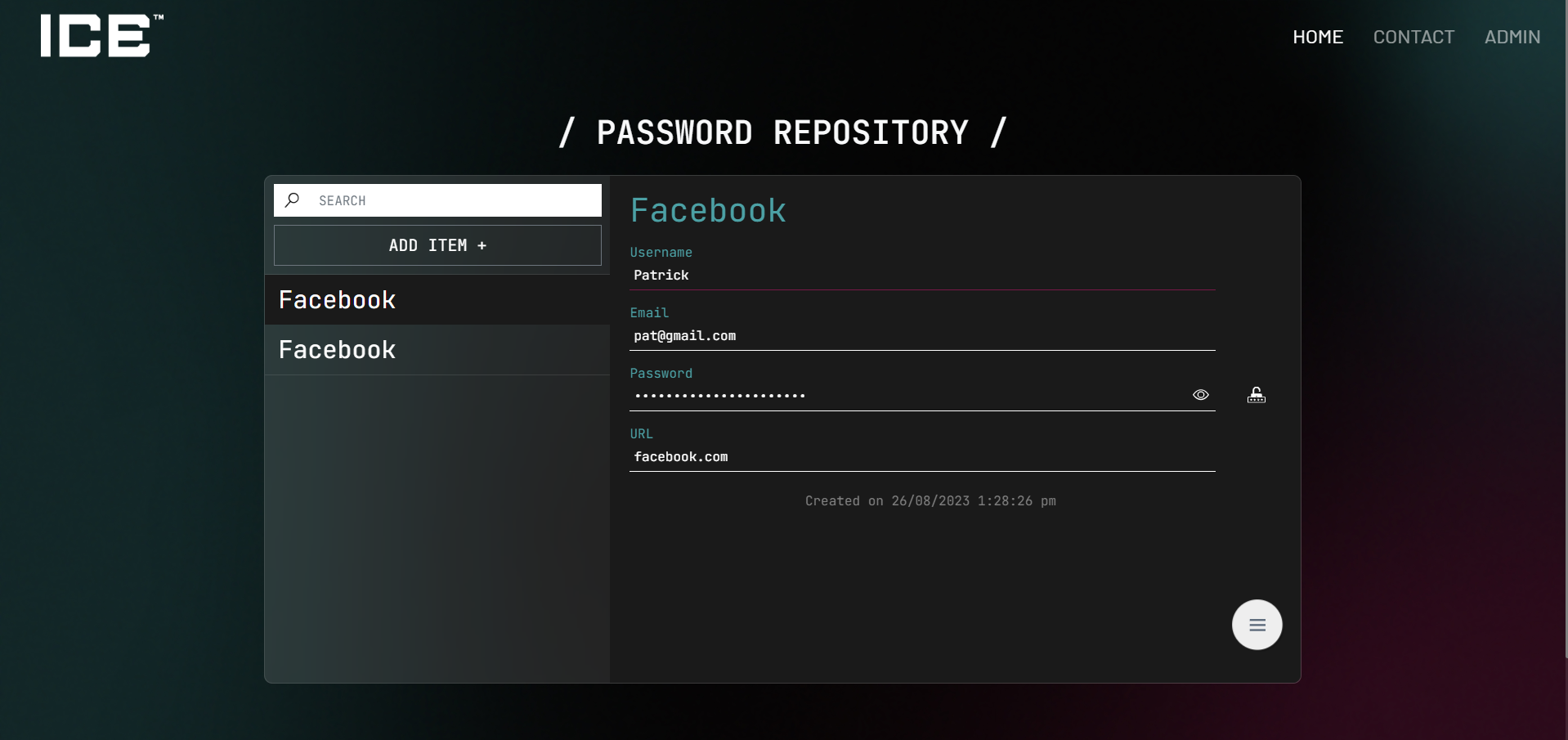The width and height of the screenshot is (1568, 740).
Task: Go to the HOME page
Action: coord(1318,37)
